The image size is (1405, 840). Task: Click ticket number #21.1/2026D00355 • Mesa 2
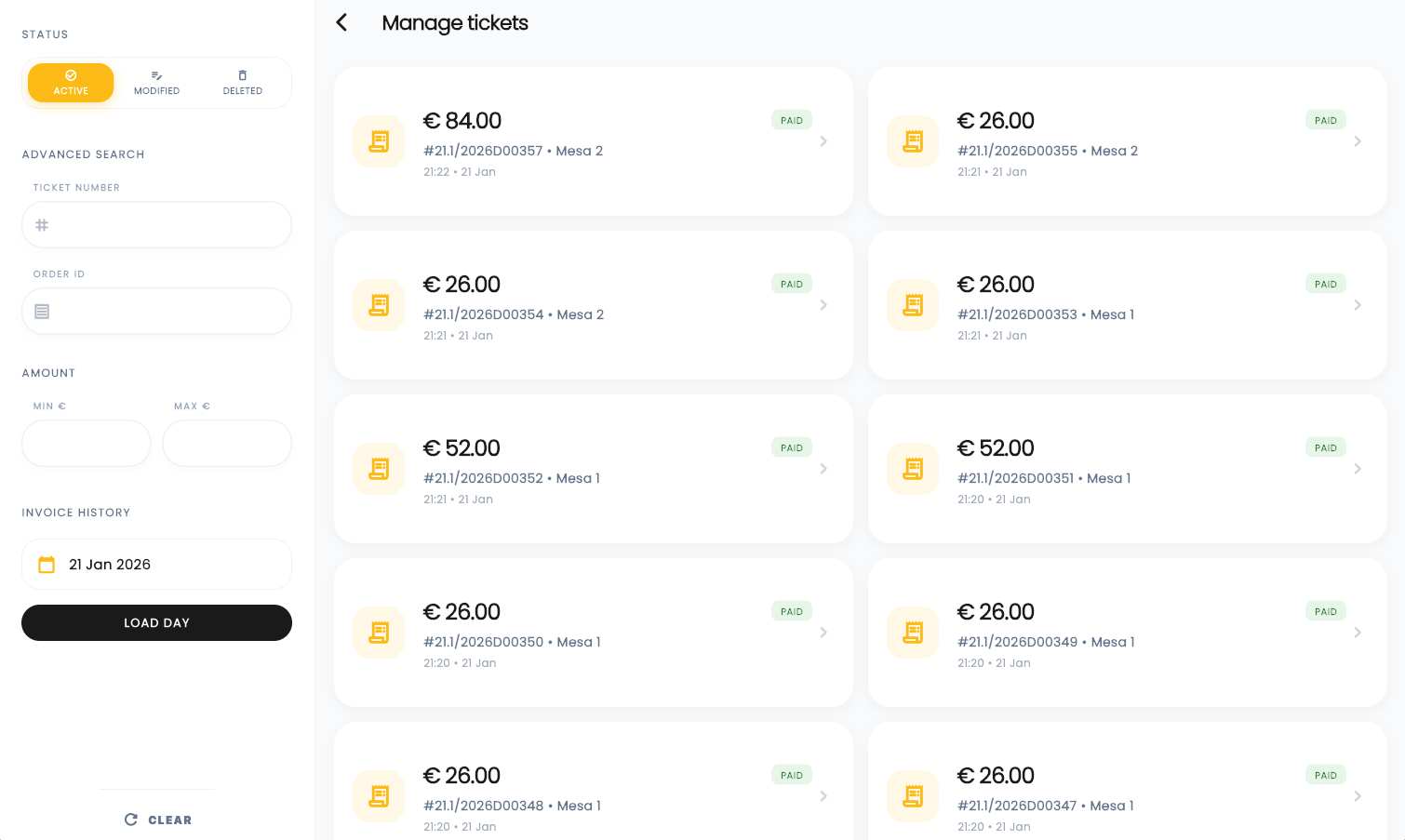pos(1048,151)
